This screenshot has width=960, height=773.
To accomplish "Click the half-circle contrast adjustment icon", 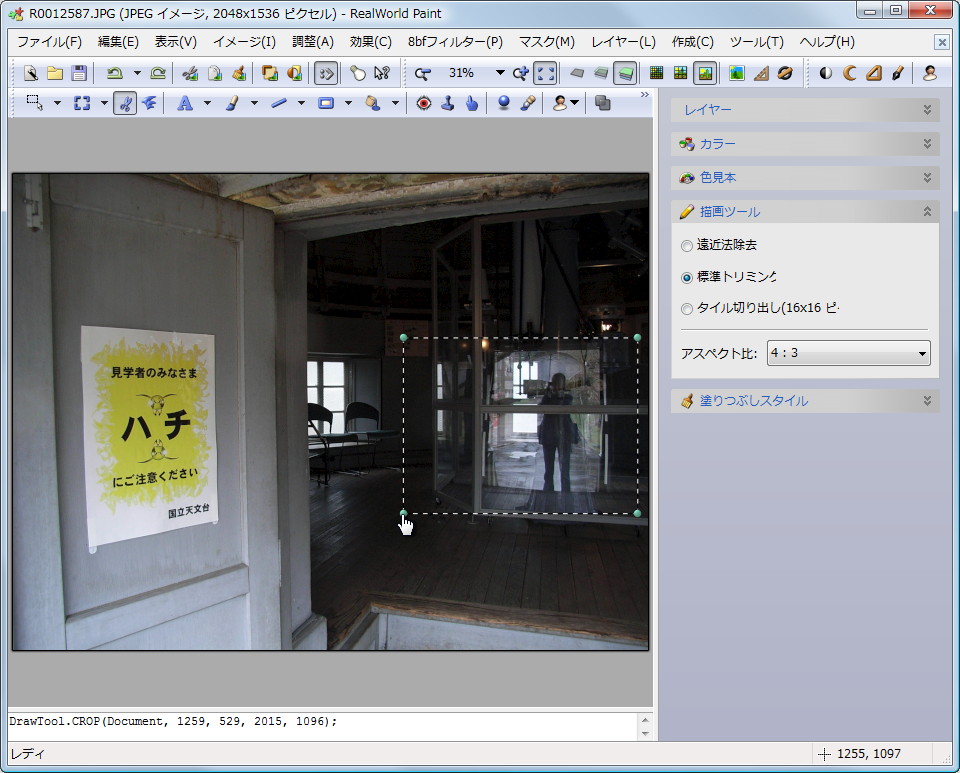I will tap(825, 73).
